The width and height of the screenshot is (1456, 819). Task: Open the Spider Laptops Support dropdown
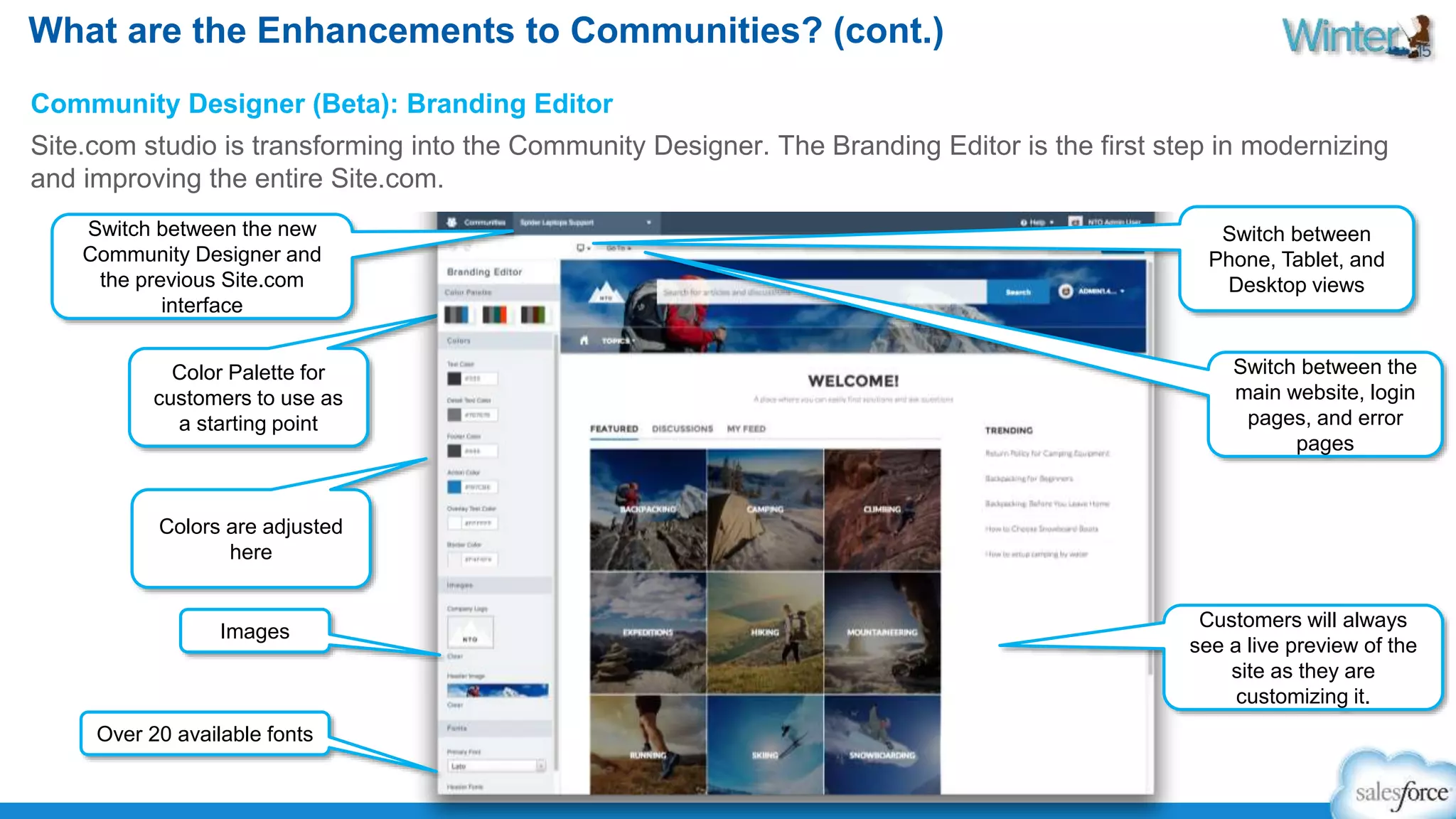586,223
